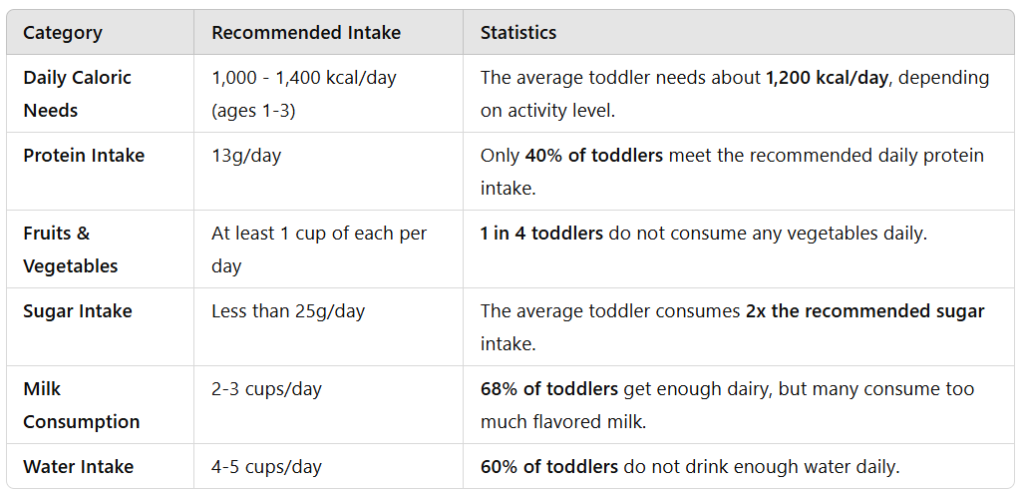Click the Statistics column header
Image resolution: width=1024 pixels, height=491 pixels.
[x=518, y=33]
